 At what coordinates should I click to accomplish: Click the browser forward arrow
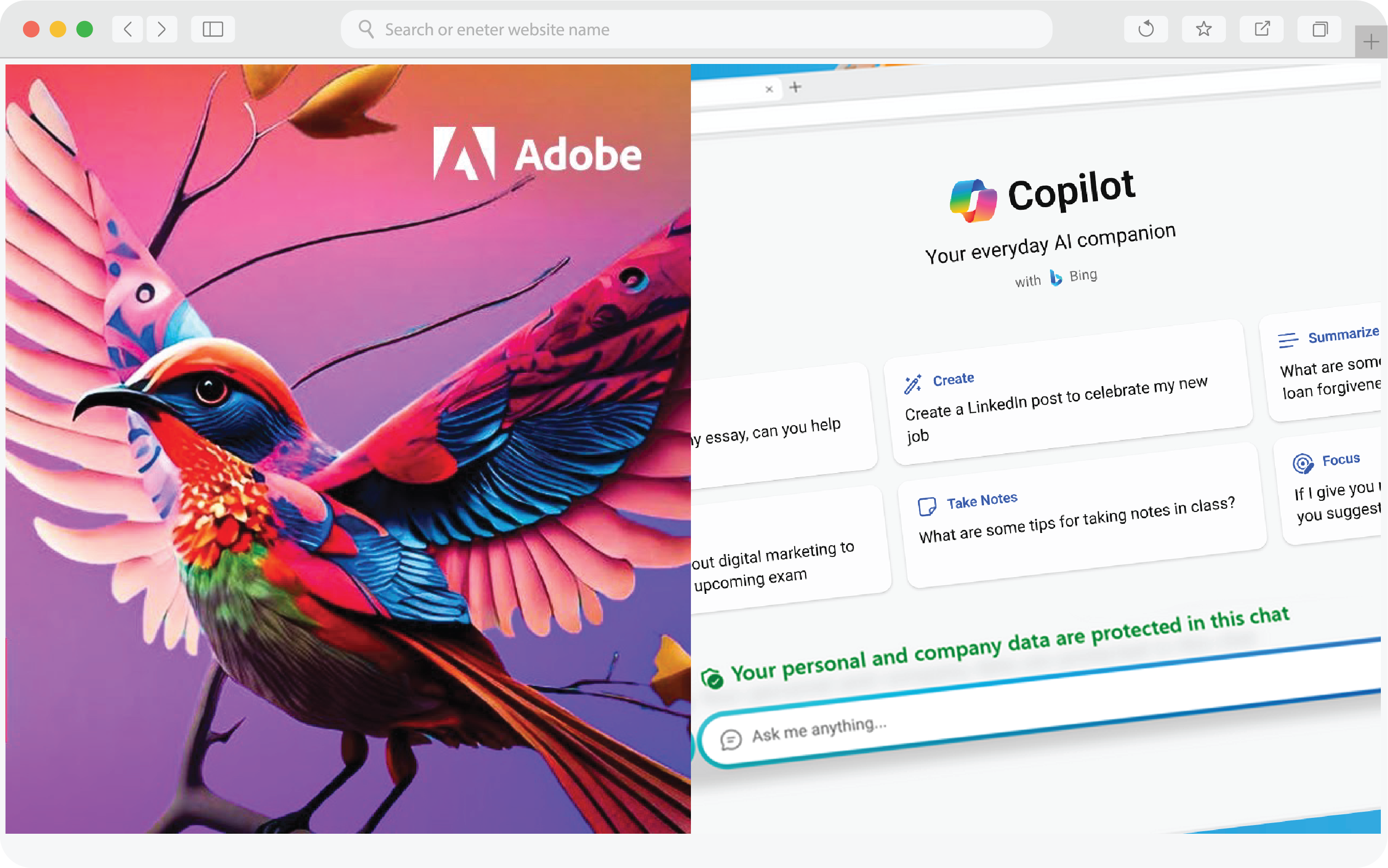coord(162,29)
